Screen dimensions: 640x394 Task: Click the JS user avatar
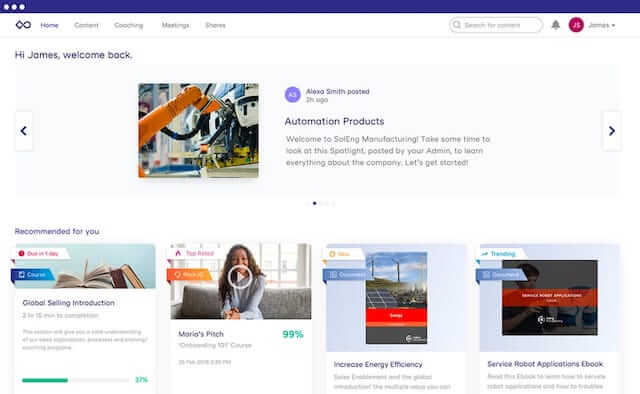576,25
